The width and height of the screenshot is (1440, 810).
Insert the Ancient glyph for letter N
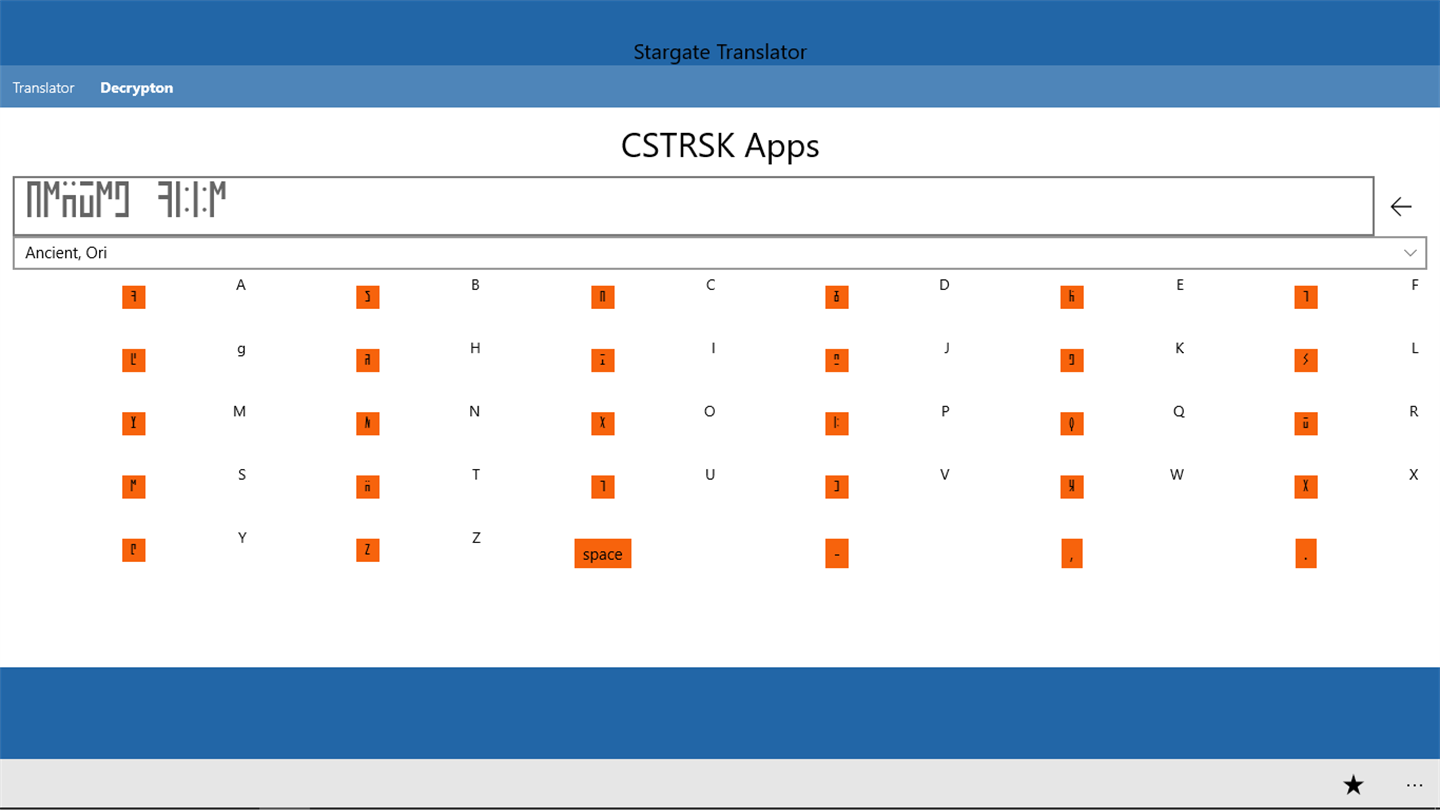click(368, 423)
